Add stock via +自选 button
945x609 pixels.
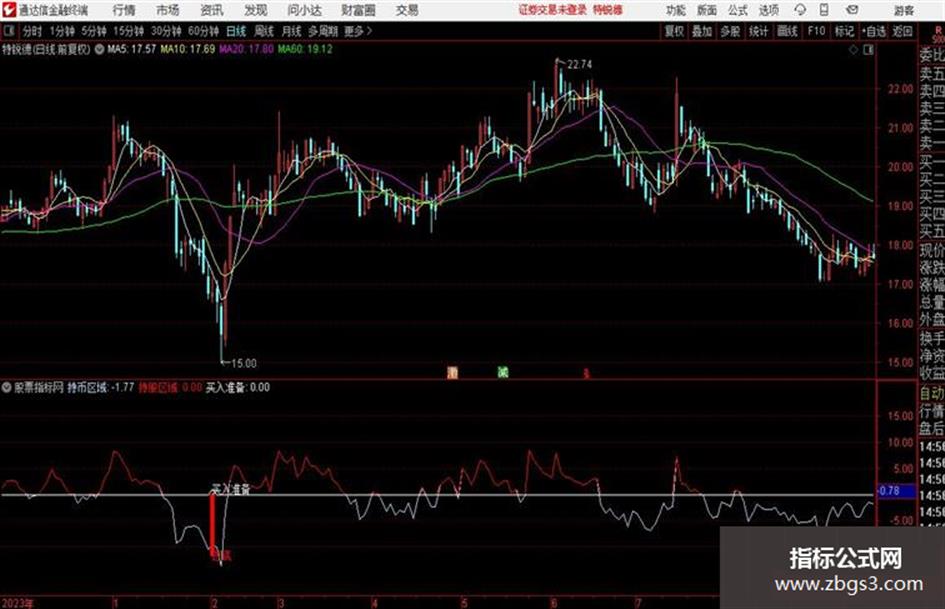tap(874, 31)
